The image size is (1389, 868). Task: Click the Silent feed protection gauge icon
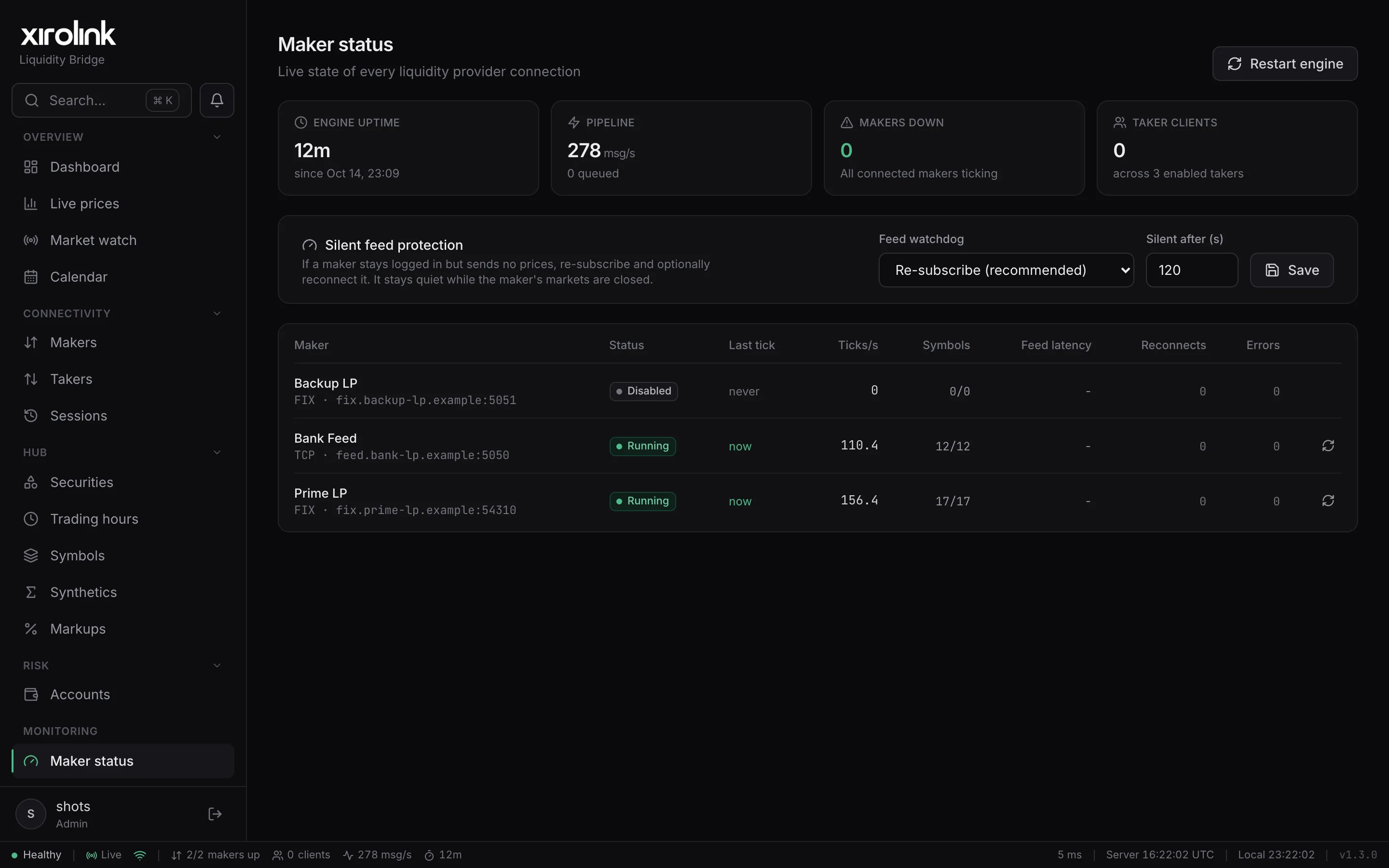(x=309, y=245)
